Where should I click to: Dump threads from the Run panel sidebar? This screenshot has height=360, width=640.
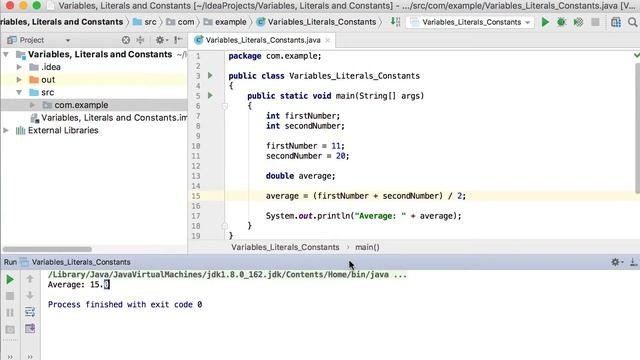[x=10, y=329]
